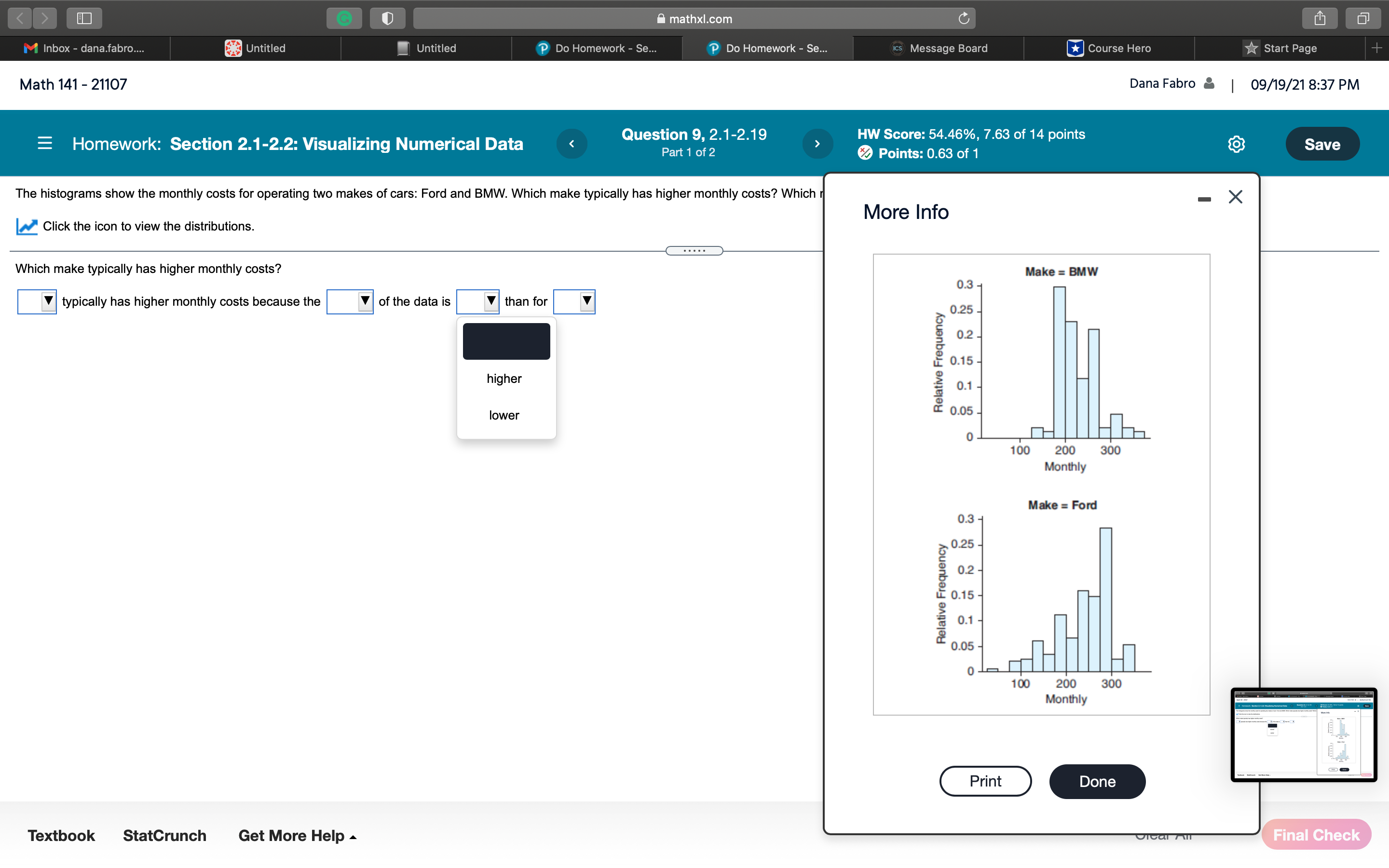Click the privacy shield icon
Image resolution: width=1389 pixels, height=868 pixels.
[387, 18]
